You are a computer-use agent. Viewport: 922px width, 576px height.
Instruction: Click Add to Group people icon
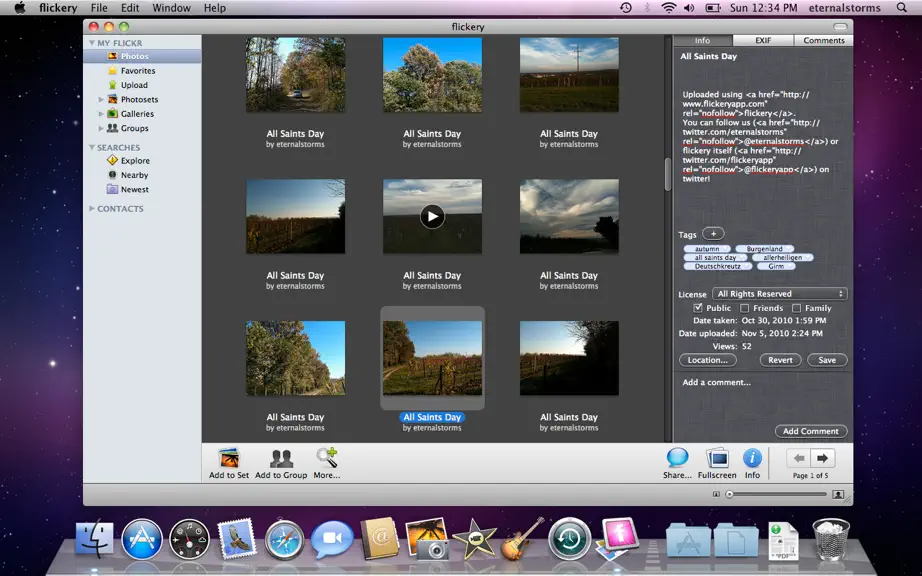281,458
